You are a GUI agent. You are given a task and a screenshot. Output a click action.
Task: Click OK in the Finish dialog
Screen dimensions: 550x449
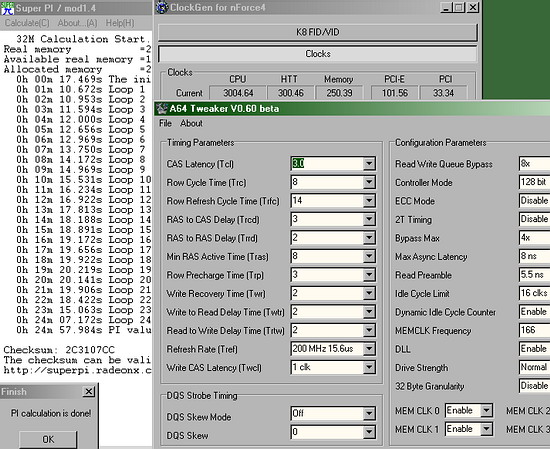point(48,439)
